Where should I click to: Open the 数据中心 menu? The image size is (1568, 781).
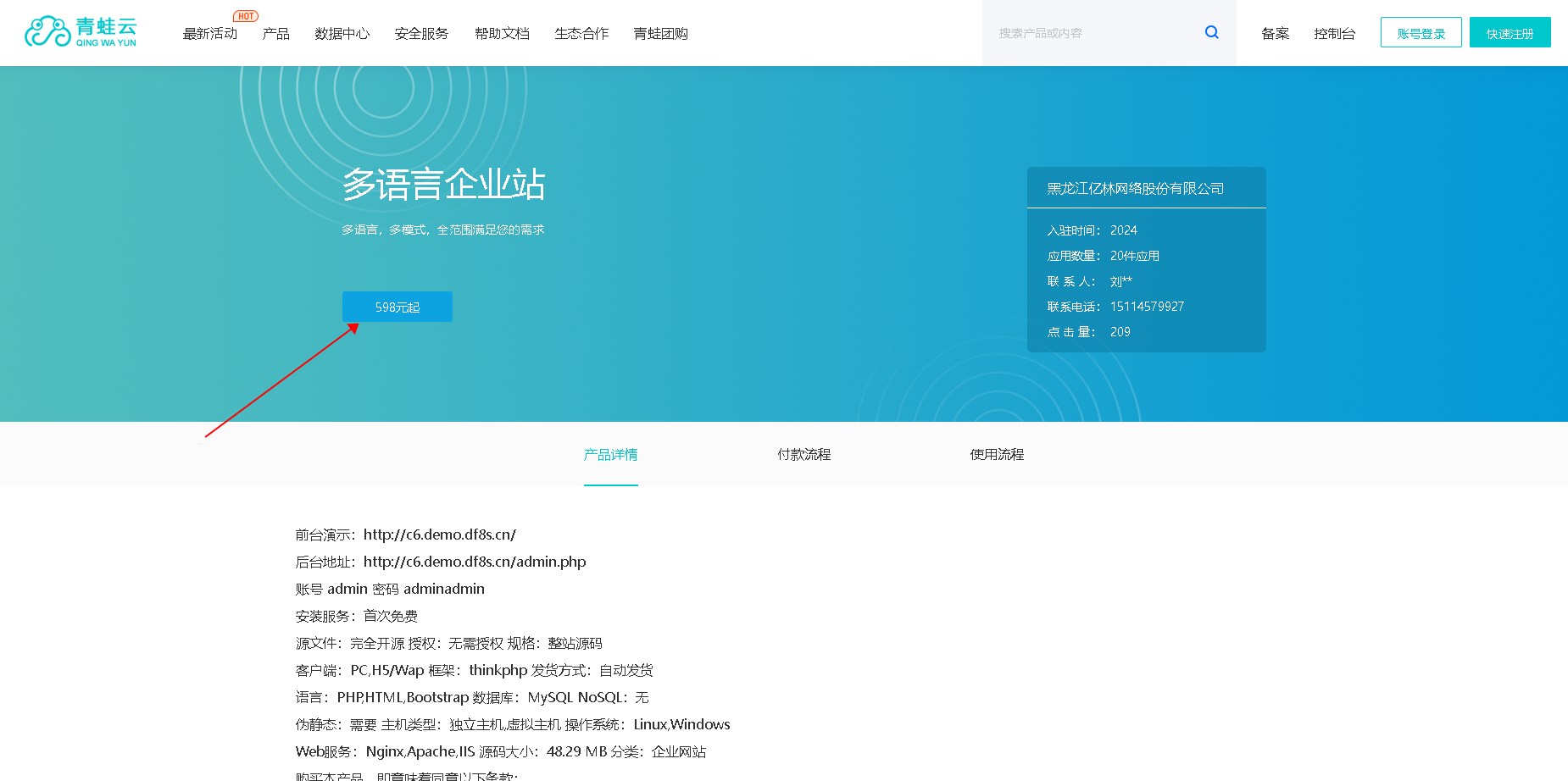(342, 34)
